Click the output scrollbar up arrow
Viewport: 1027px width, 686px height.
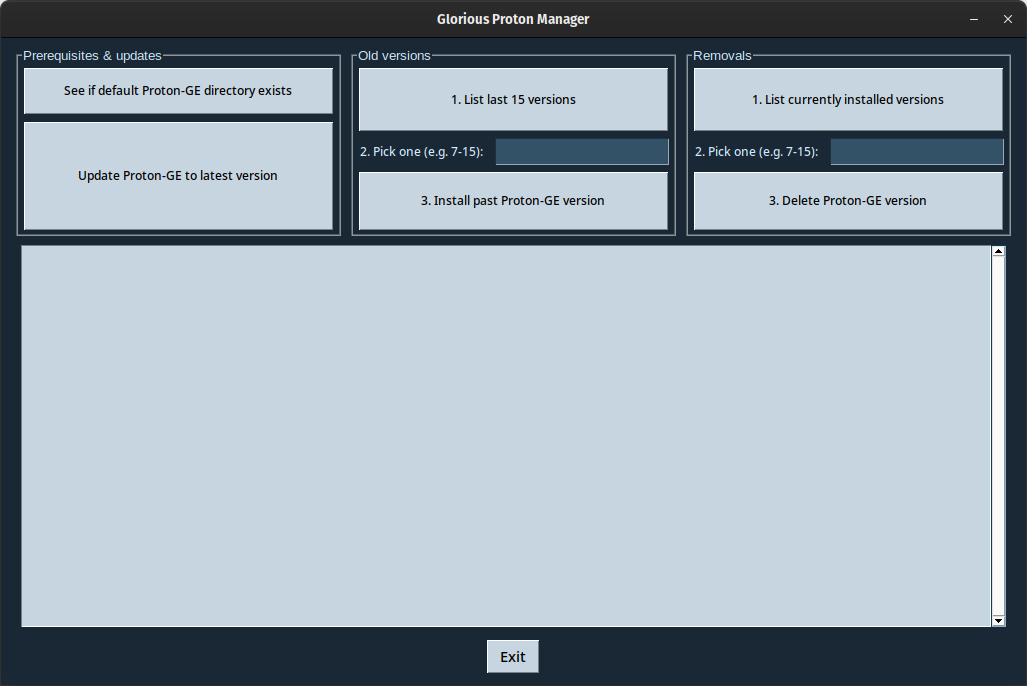[x=998, y=251]
